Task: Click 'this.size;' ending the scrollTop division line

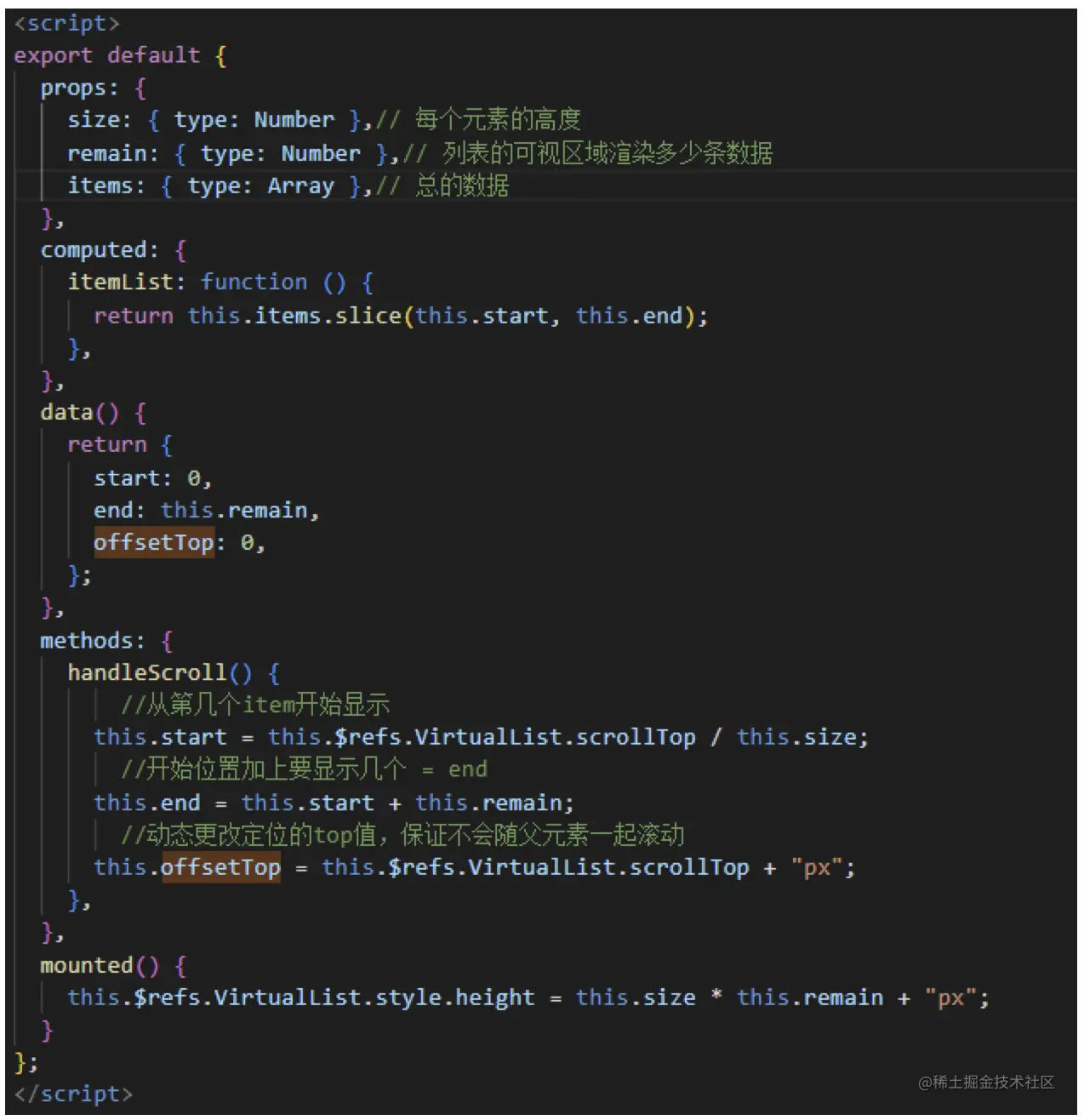Action: click(802, 738)
